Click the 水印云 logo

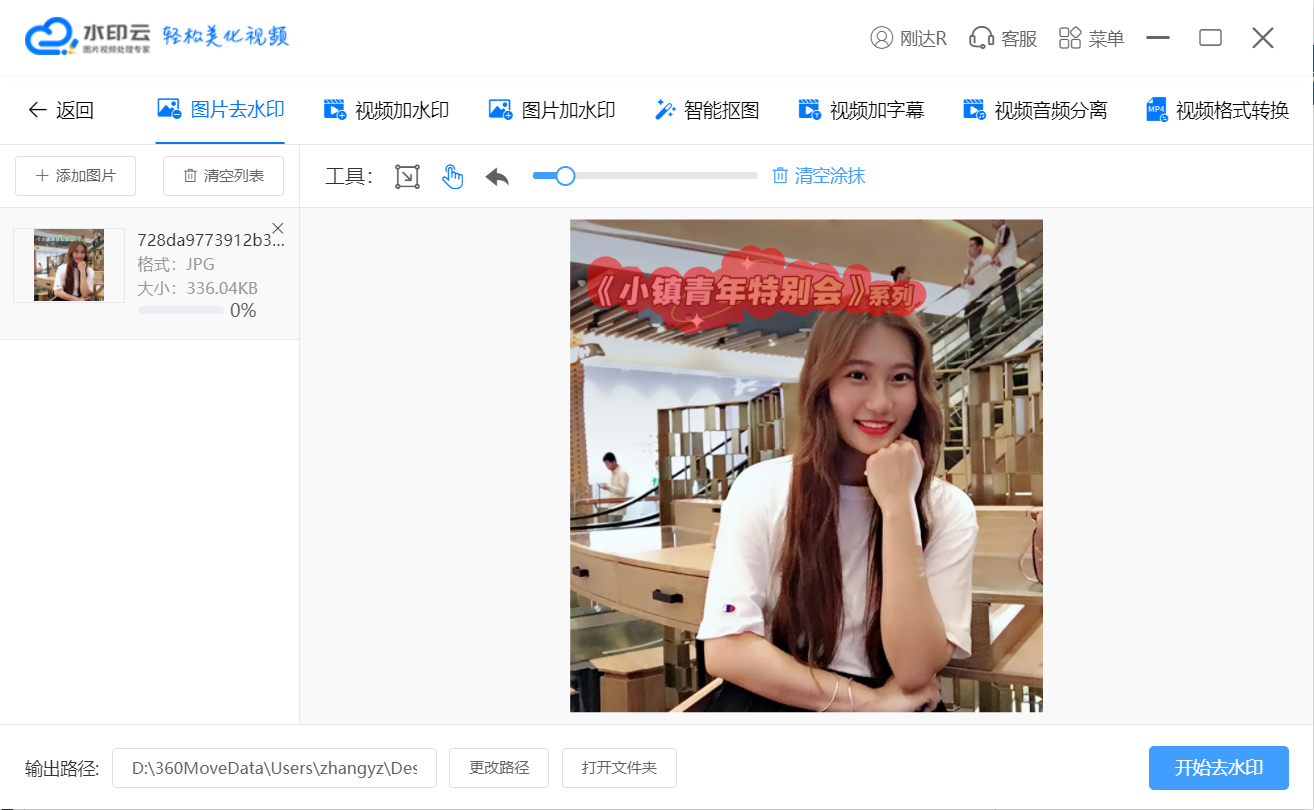click(88, 37)
